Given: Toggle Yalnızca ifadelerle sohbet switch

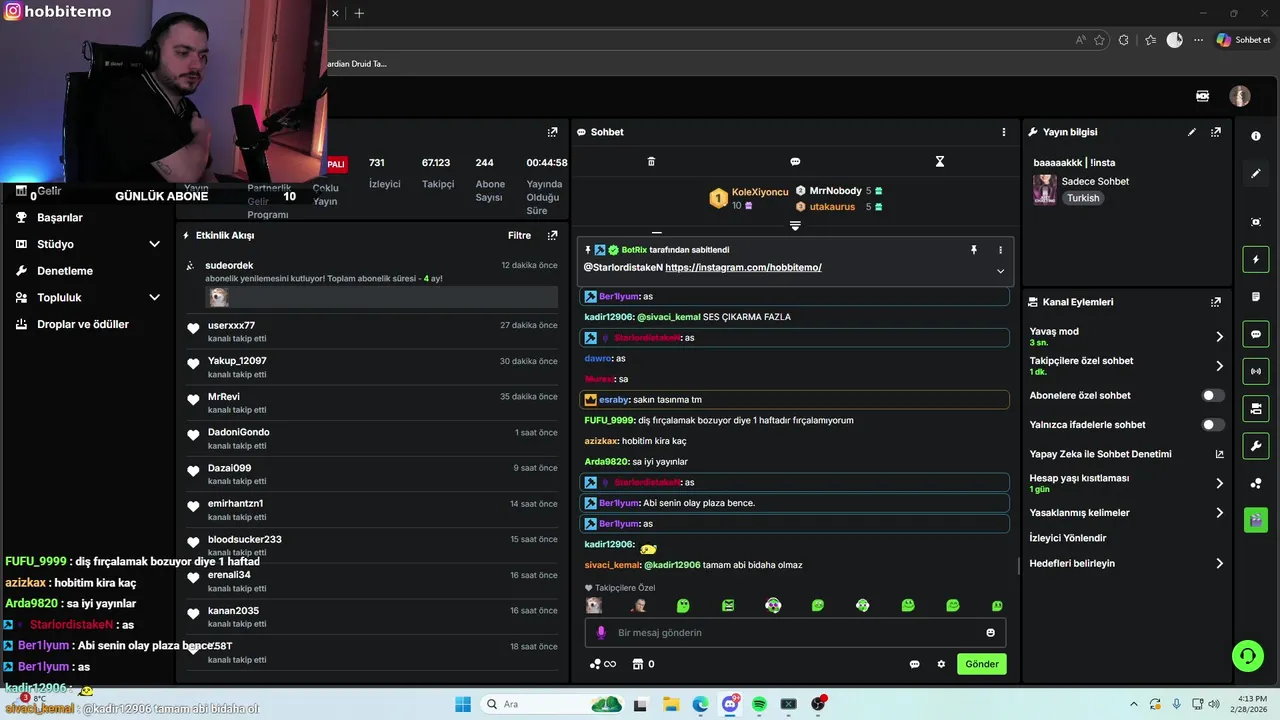Looking at the screenshot, I should [x=1213, y=425].
